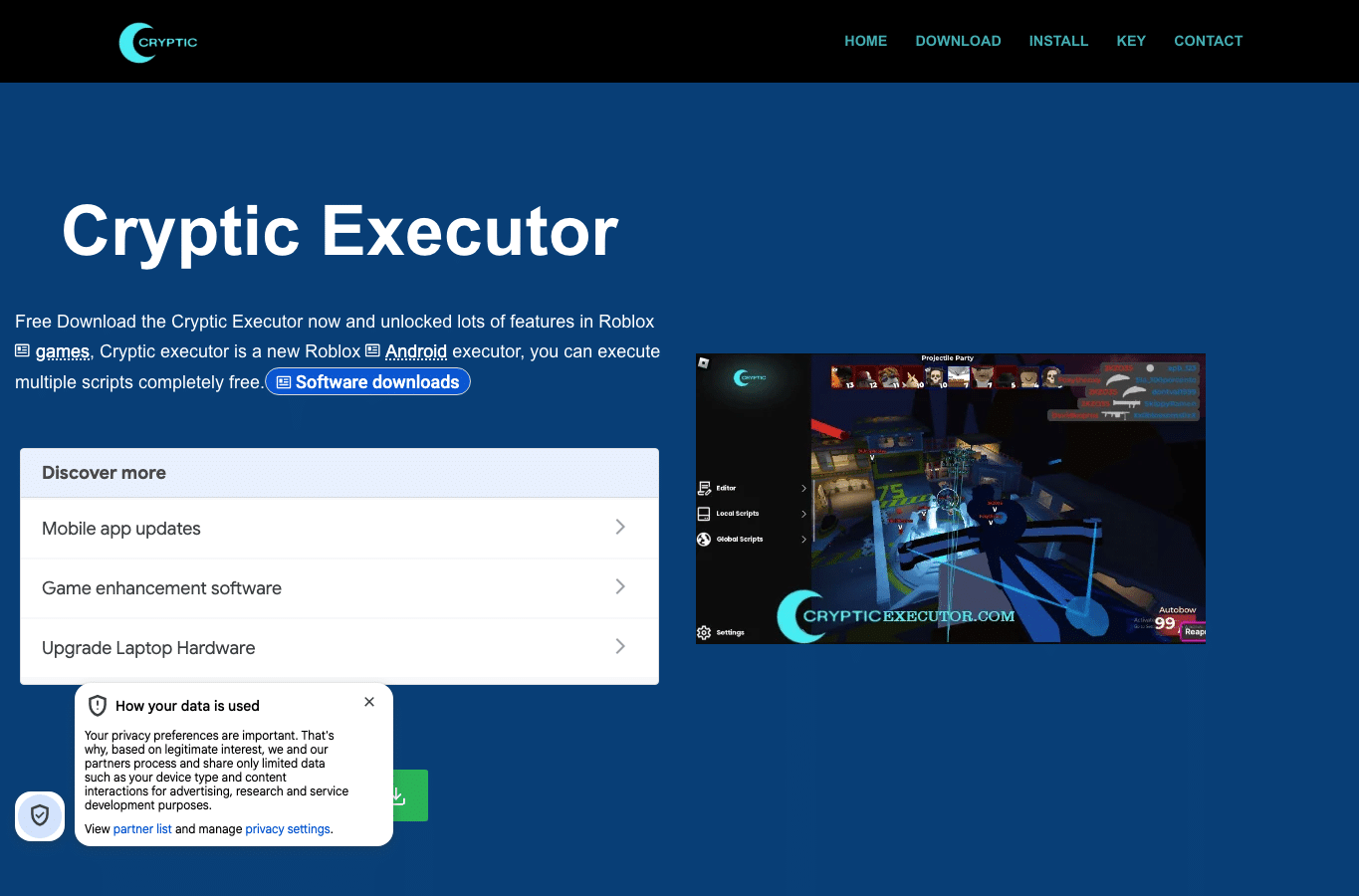Click the ad icon inside Software downloads
This screenshot has height=896, width=1359.
click(284, 382)
